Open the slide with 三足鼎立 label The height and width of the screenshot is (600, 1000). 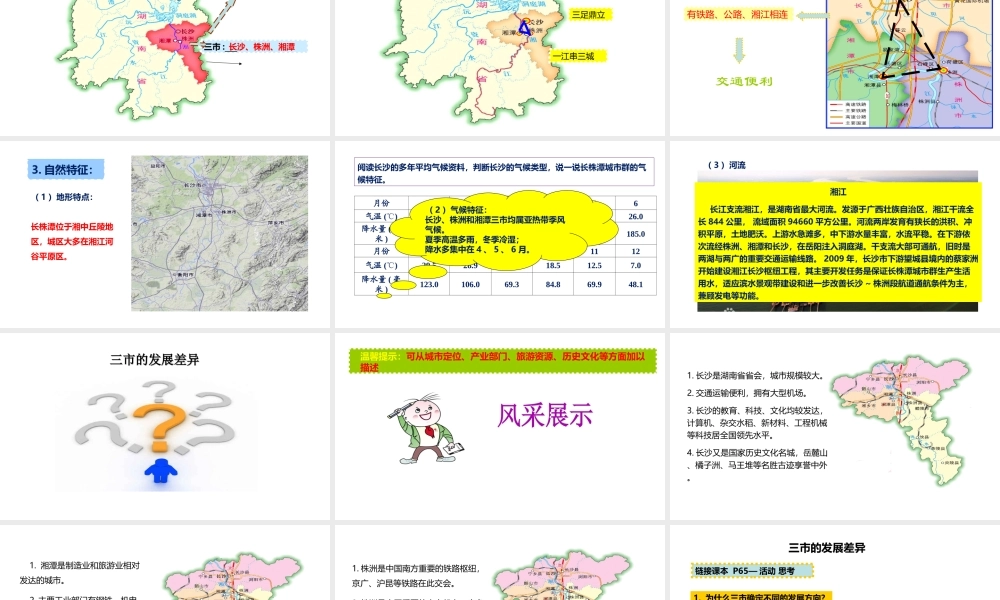pos(499,67)
